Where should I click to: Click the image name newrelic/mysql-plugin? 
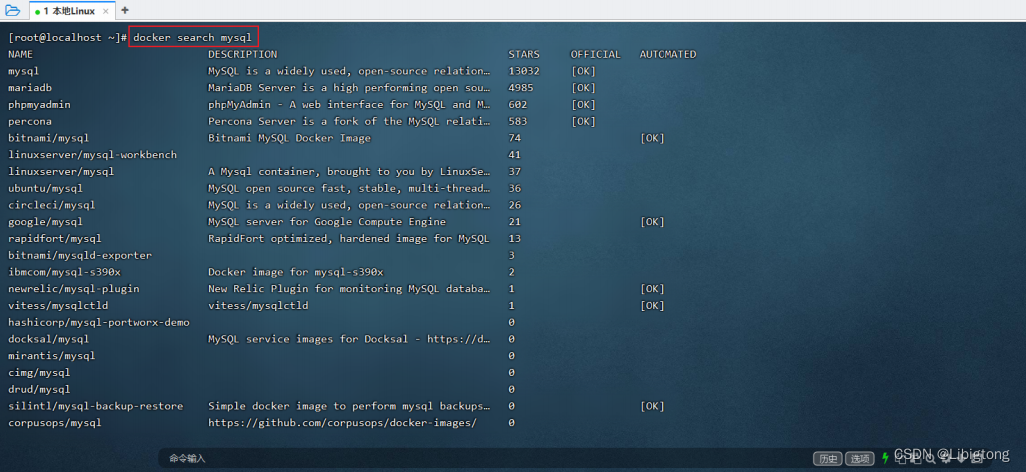point(74,289)
